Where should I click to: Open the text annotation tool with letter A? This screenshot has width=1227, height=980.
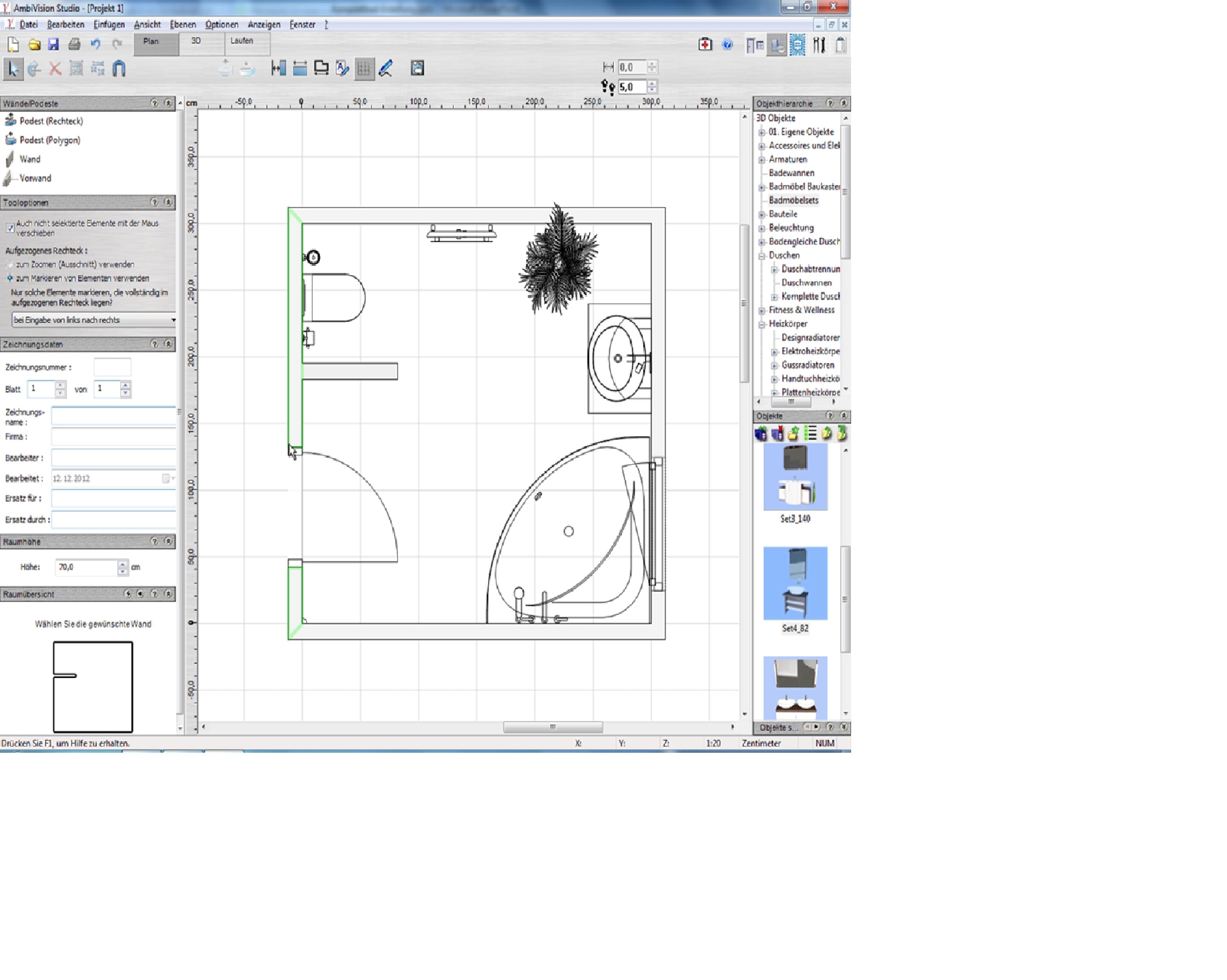tap(342, 68)
